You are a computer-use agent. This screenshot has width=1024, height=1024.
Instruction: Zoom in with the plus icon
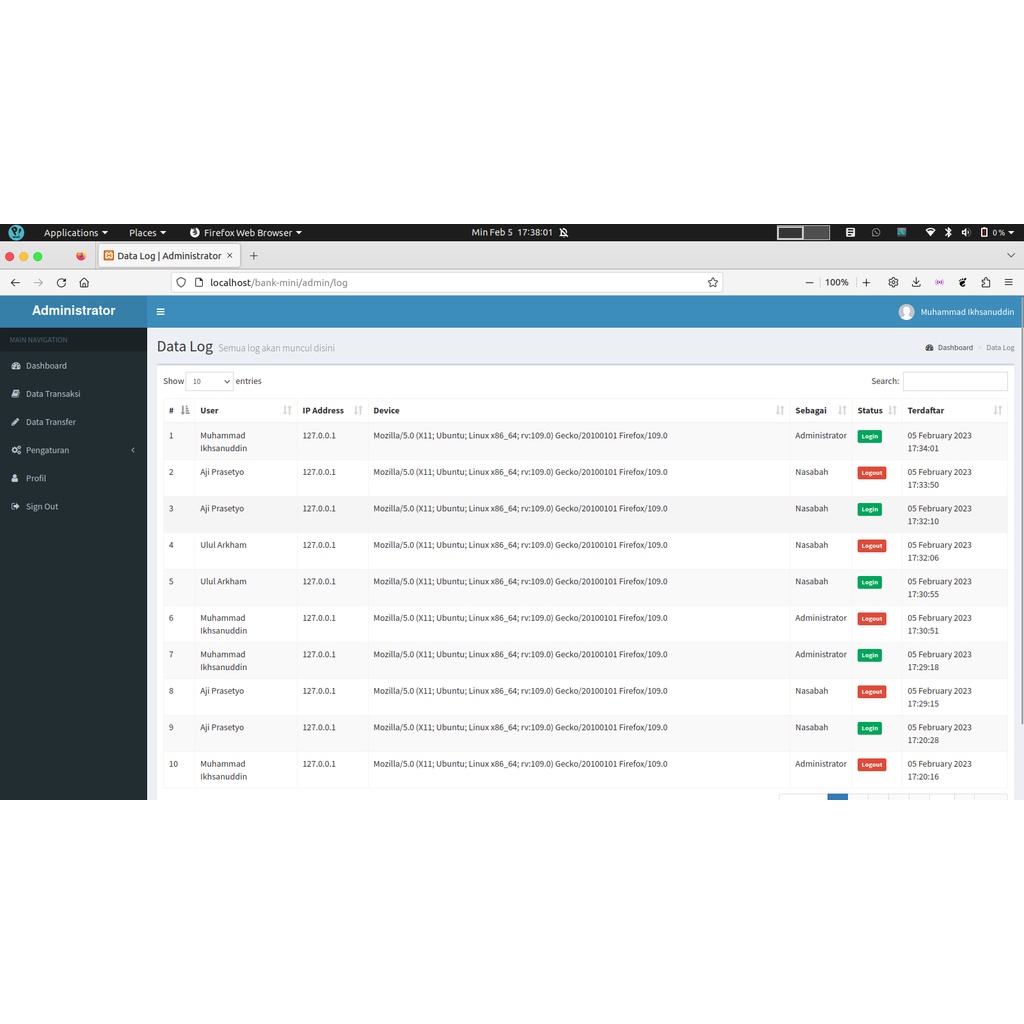(866, 283)
